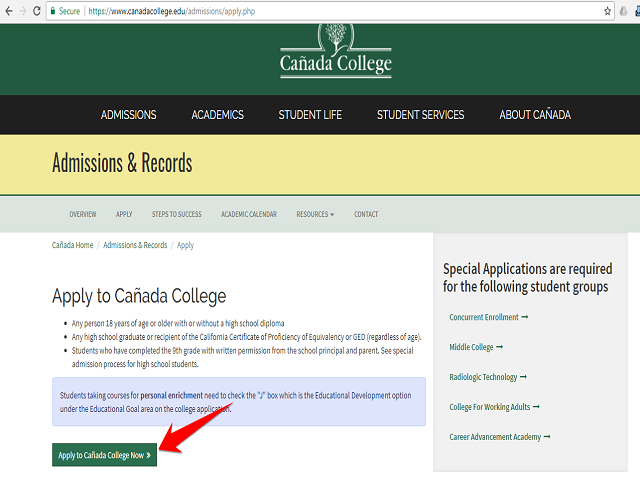Click the bullet about persons 18 years or older
The height and width of the screenshot is (480, 640).
click(178, 323)
